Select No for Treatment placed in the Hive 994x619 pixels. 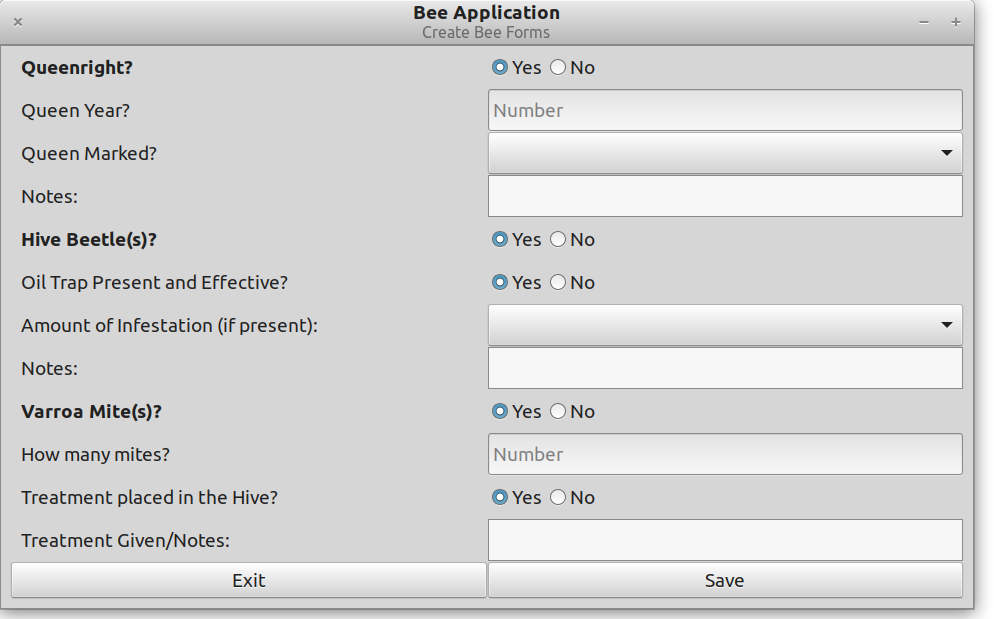[558, 497]
